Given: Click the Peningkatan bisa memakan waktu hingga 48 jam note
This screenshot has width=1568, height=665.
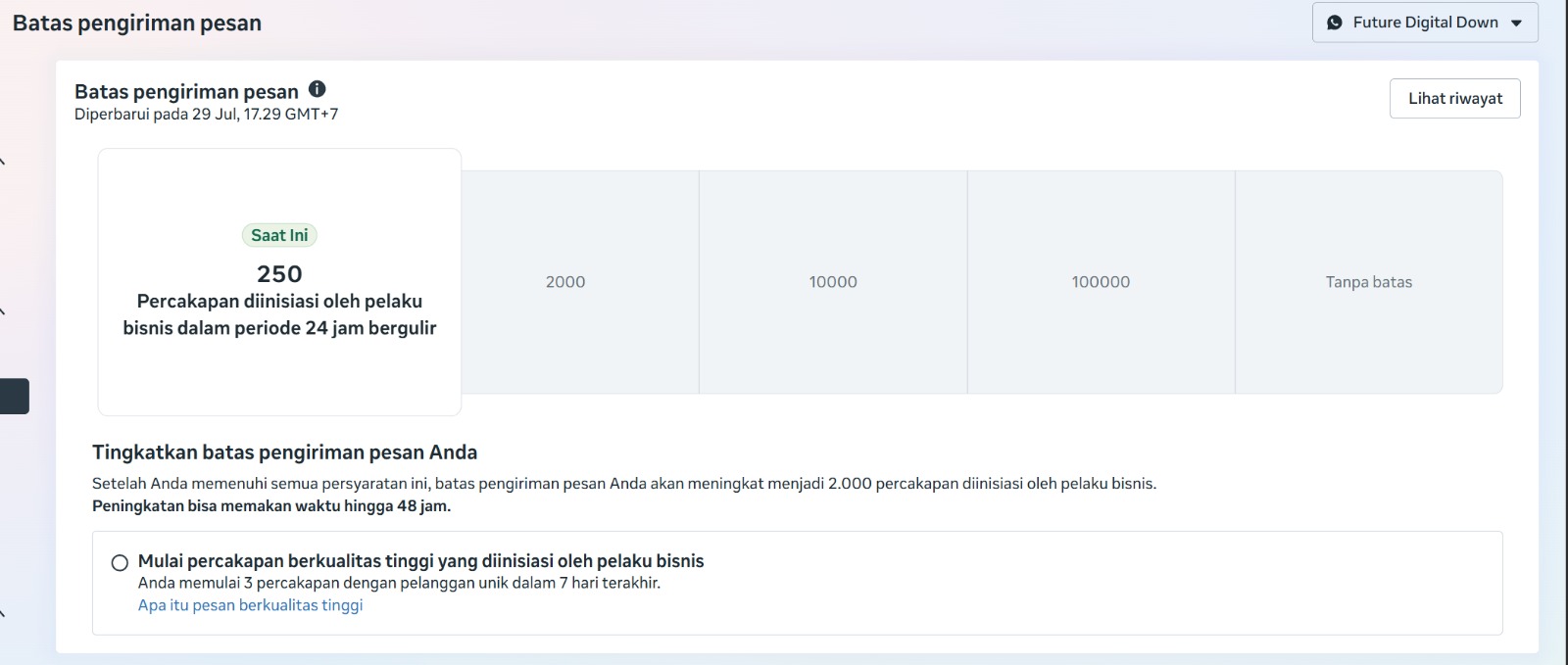Looking at the screenshot, I should (x=271, y=506).
